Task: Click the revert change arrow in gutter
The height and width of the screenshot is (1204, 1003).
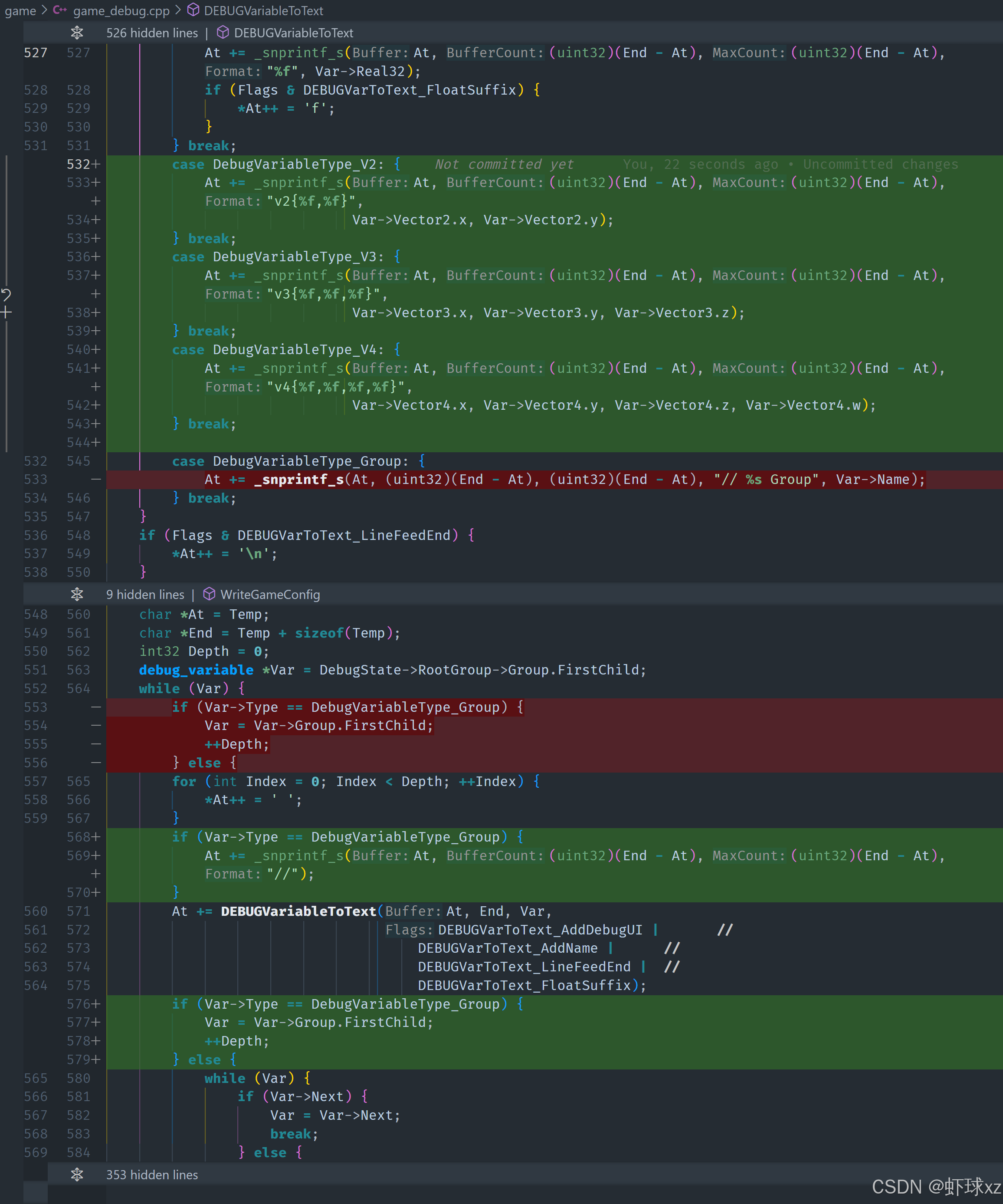Action: click(x=6, y=295)
